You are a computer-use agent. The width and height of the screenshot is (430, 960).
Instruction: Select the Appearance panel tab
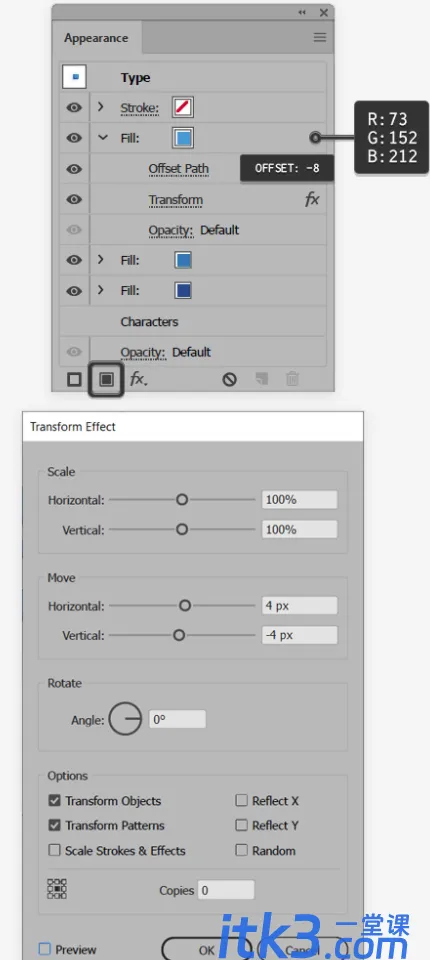(x=96, y=38)
